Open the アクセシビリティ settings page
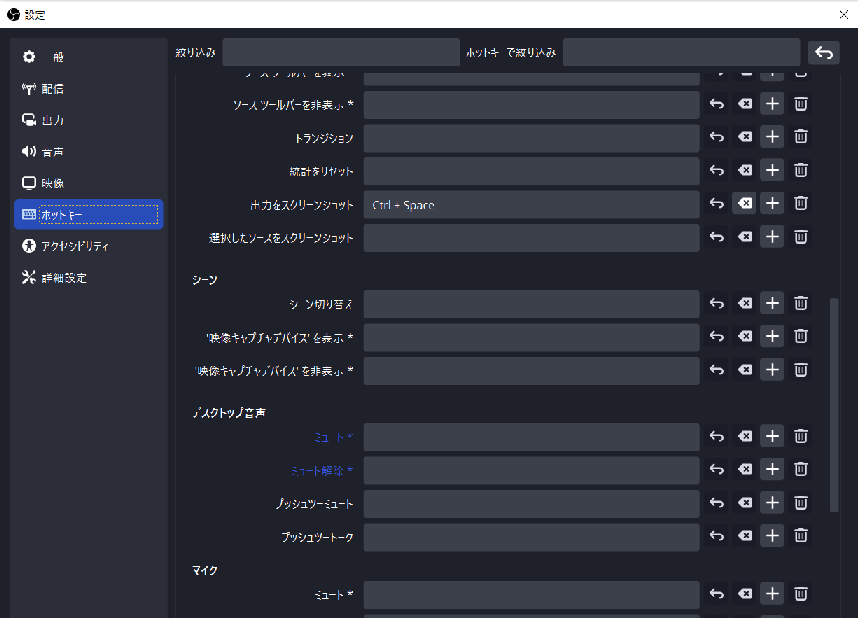Image resolution: width=858 pixels, height=618 pixels. [88, 245]
